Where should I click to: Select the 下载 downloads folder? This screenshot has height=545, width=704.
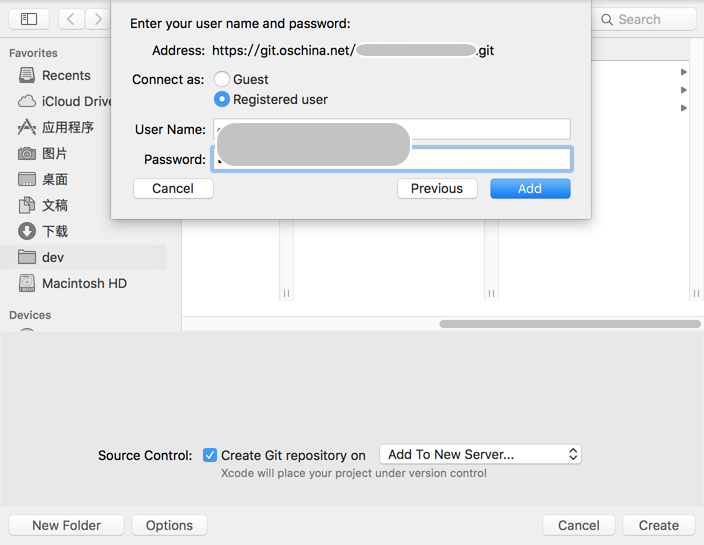54,231
